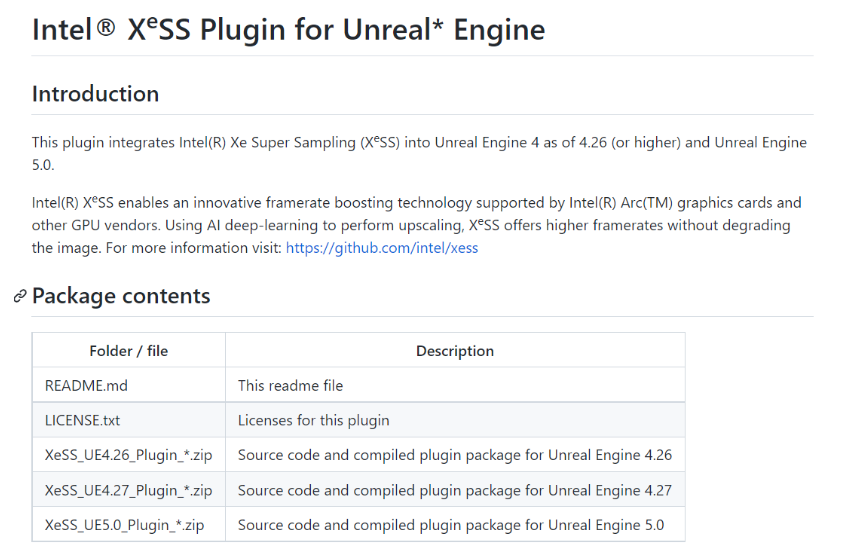Click the Description column header
861x556 pixels.
[455, 351]
